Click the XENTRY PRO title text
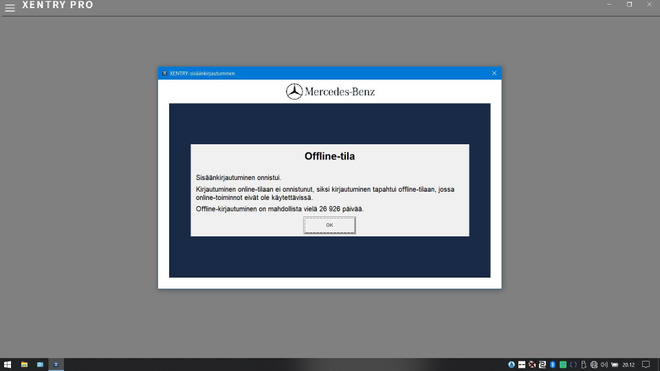Screen dimensions: 660x371 (58, 5)
